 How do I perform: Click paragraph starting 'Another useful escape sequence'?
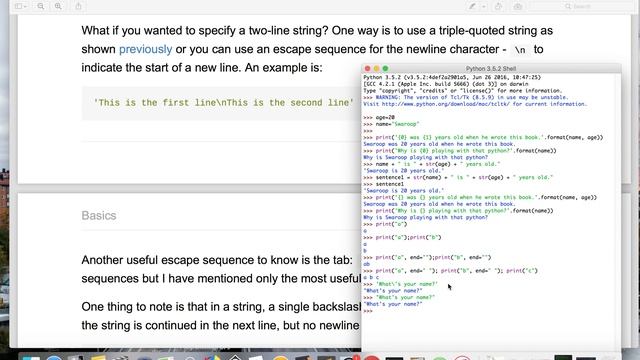pos(220,269)
